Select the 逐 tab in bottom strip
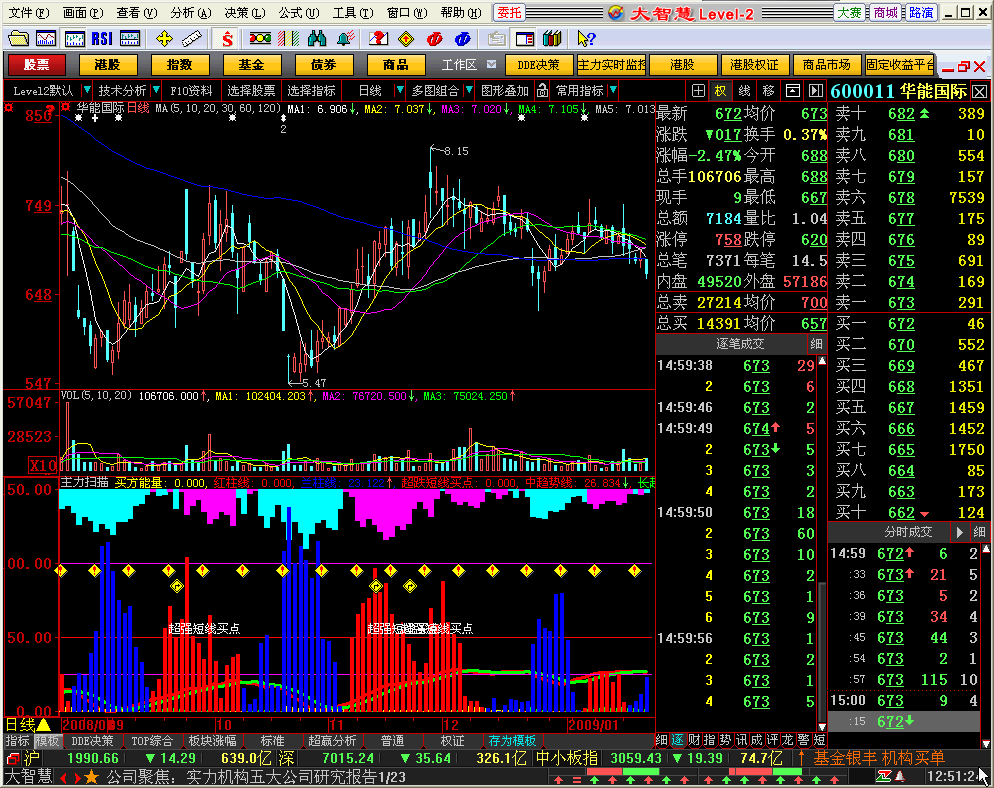The image size is (994, 788). point(678,740)
